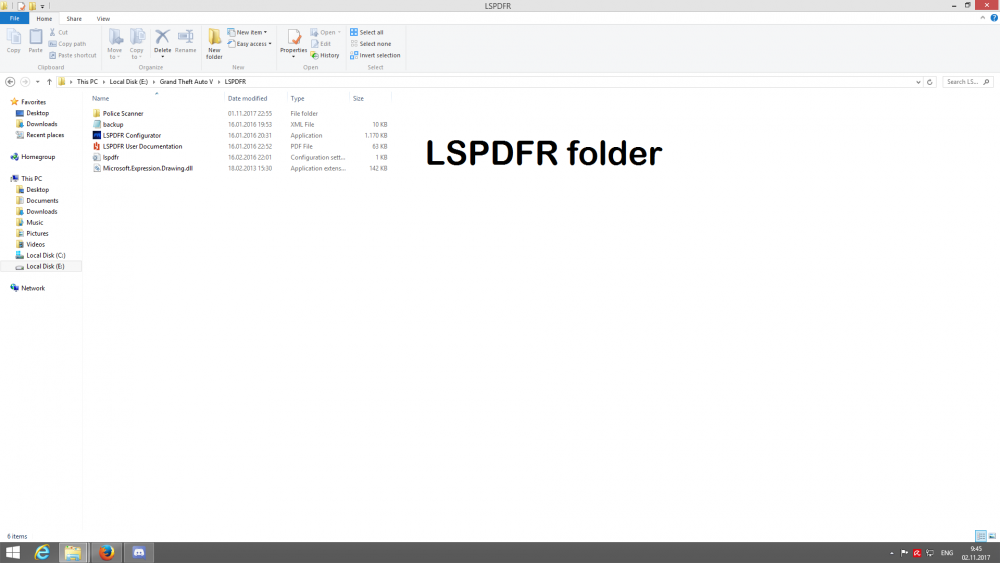The height and width of the screenshot is (563, 1000).
Task: Click the History button in the ribbon
Action: click(325, 55)
